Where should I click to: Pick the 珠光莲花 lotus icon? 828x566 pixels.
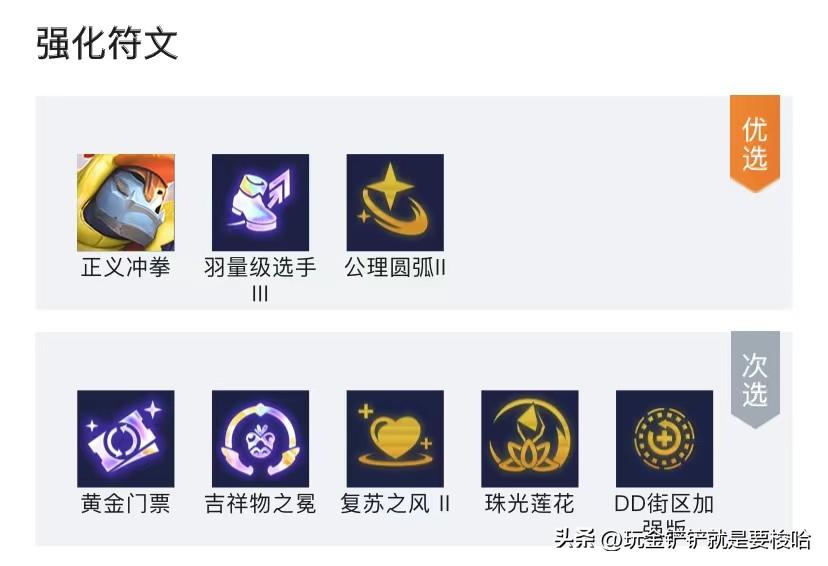pyautogui.click(x=530, y=439)
